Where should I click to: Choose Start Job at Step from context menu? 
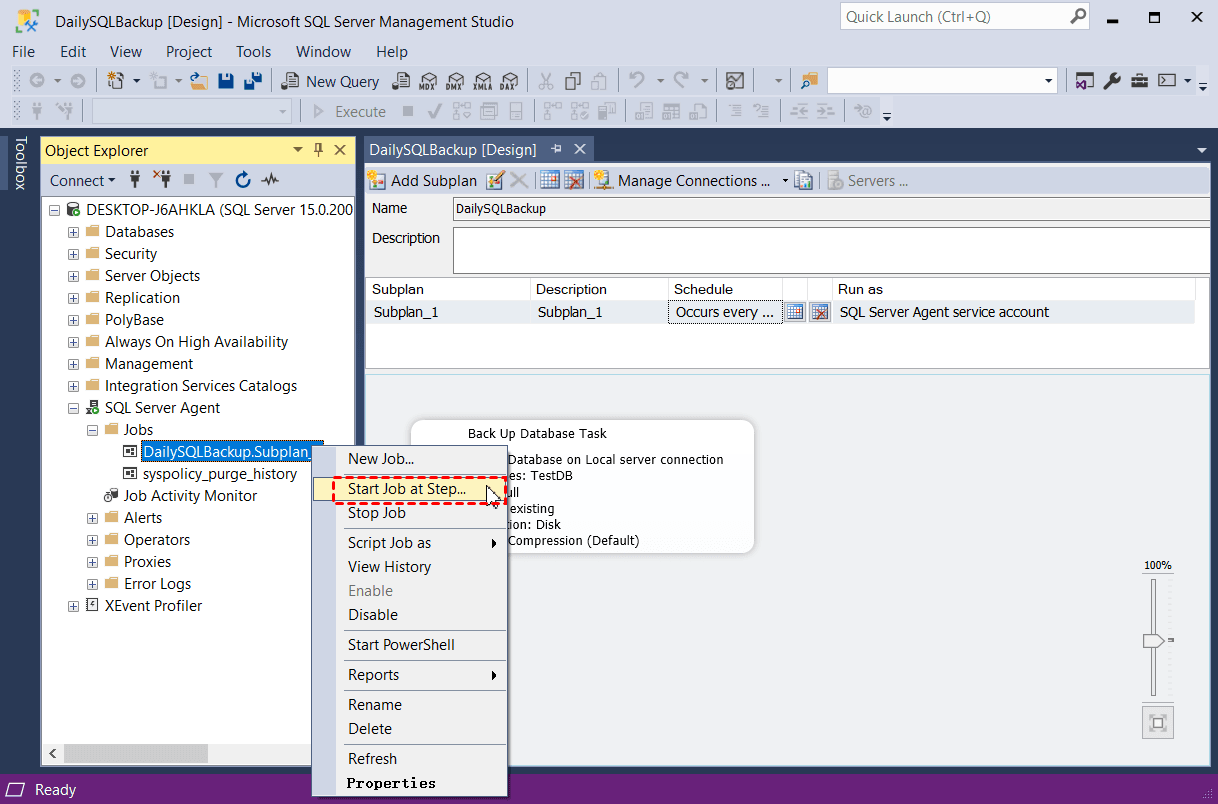[x=406, y=489]
